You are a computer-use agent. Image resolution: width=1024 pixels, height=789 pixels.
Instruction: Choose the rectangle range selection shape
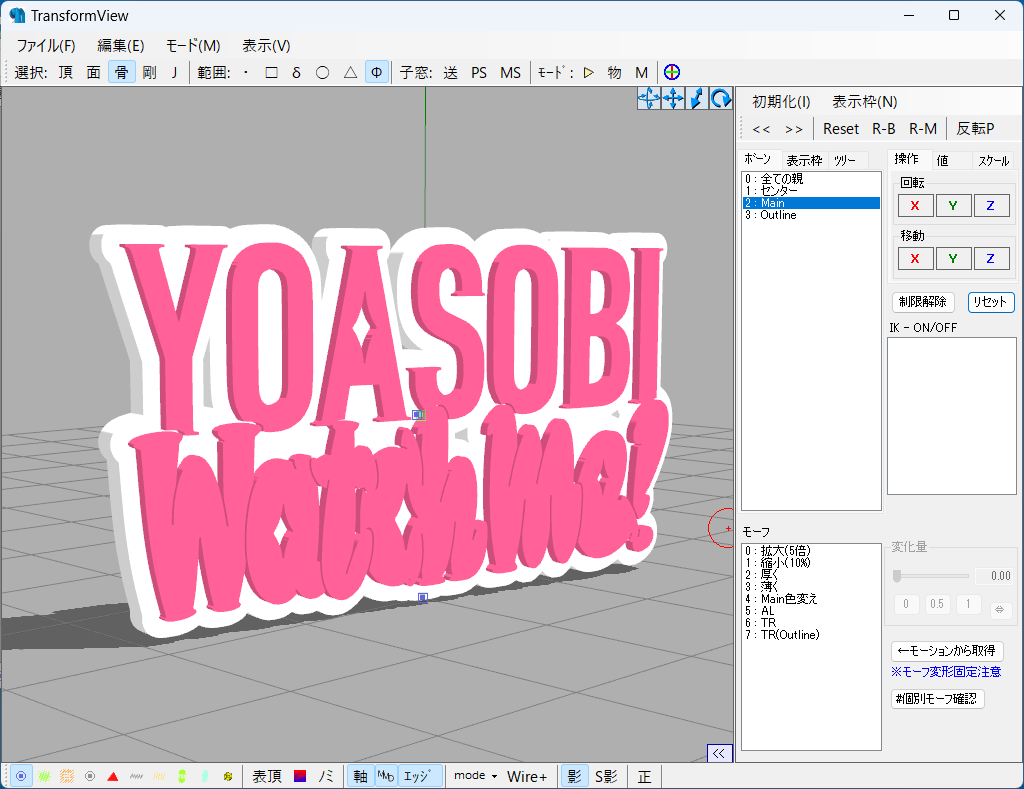pyautogui.click(x=272, y=72)
